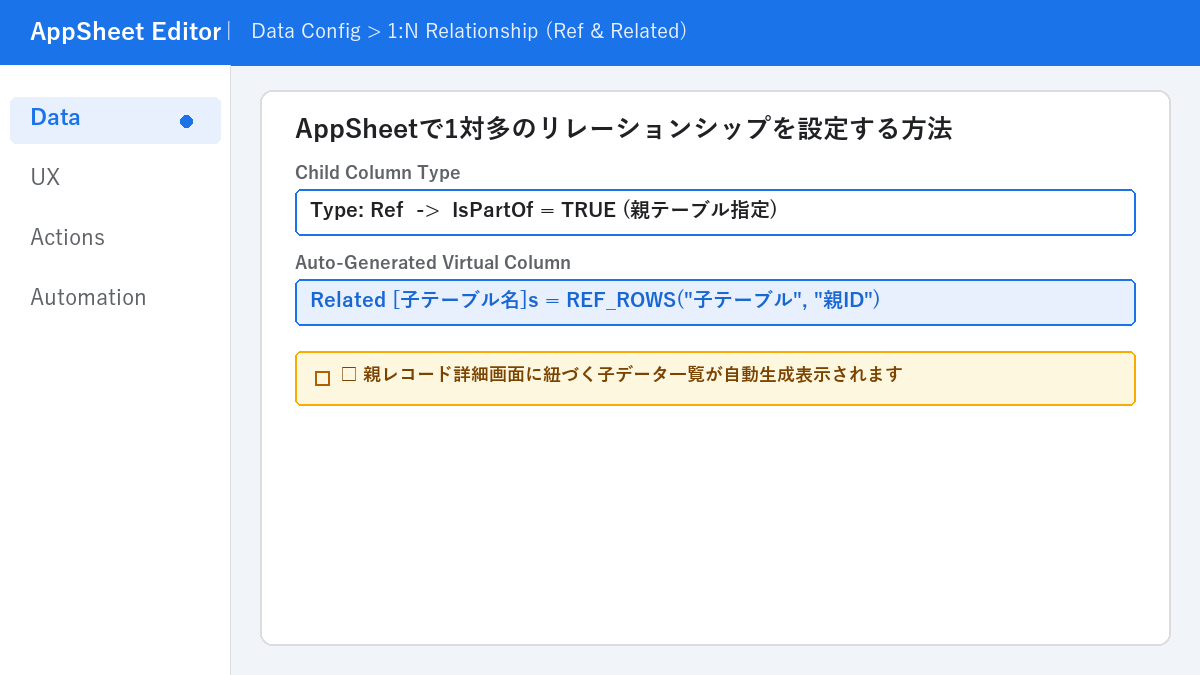Click the Child Column Type field showing Type: Ref

[x=715, y=212]
